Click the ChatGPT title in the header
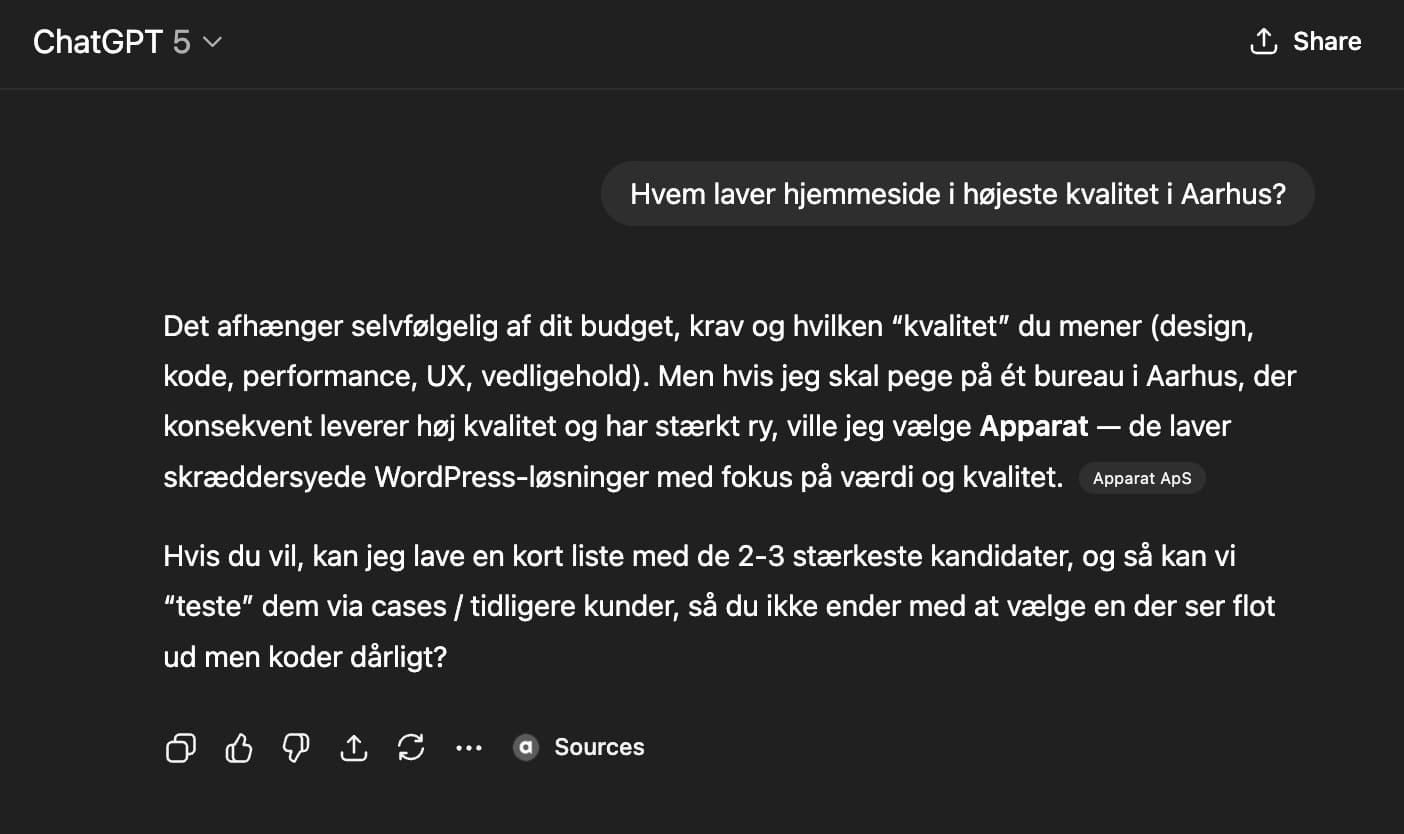Viewport: 1404px width, 834px height. [x=98, y=42]
